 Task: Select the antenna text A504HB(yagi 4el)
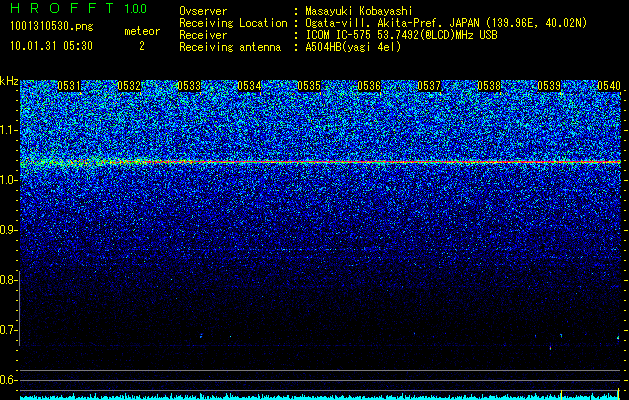[x=353, y=47]
